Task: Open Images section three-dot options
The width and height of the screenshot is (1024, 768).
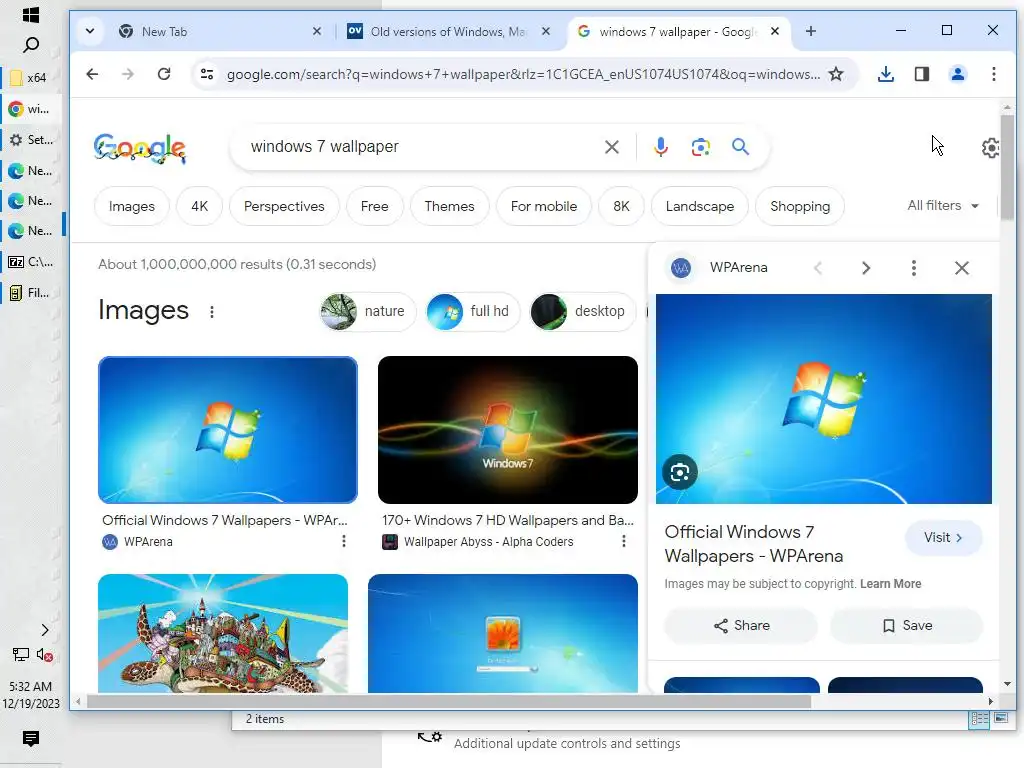Action: [212, 312]
